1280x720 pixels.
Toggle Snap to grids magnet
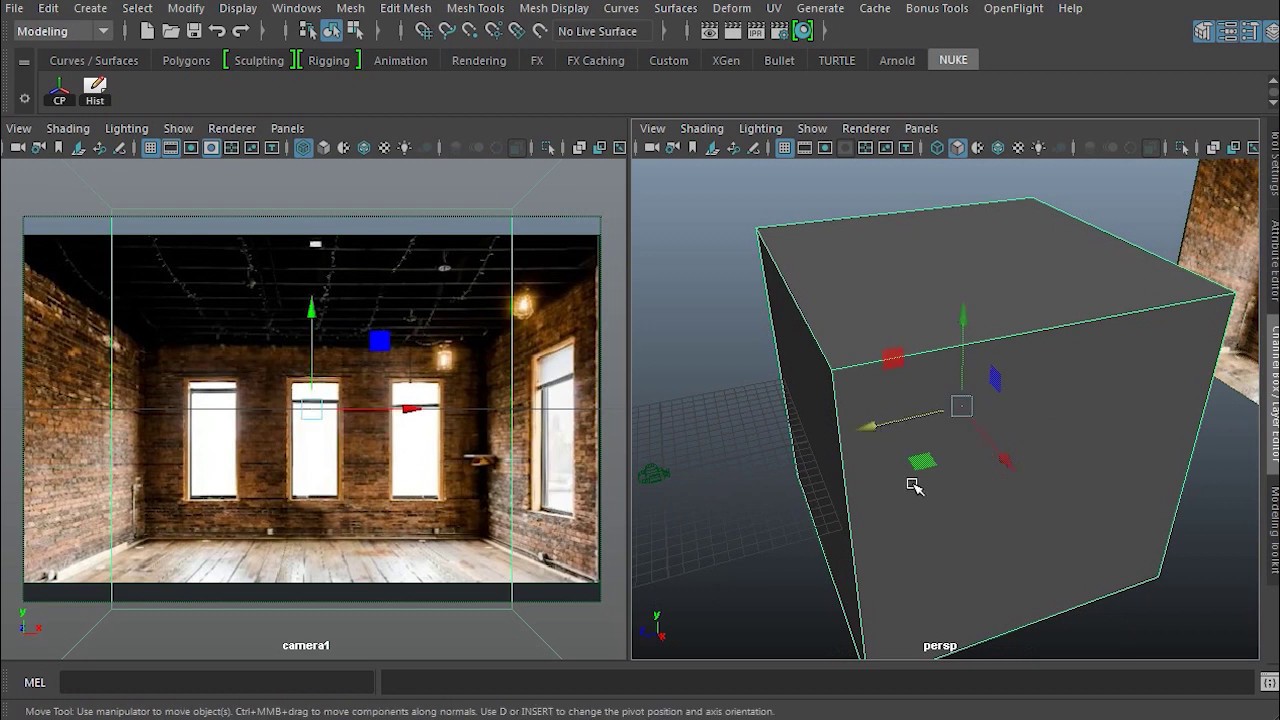coord(423,31)
